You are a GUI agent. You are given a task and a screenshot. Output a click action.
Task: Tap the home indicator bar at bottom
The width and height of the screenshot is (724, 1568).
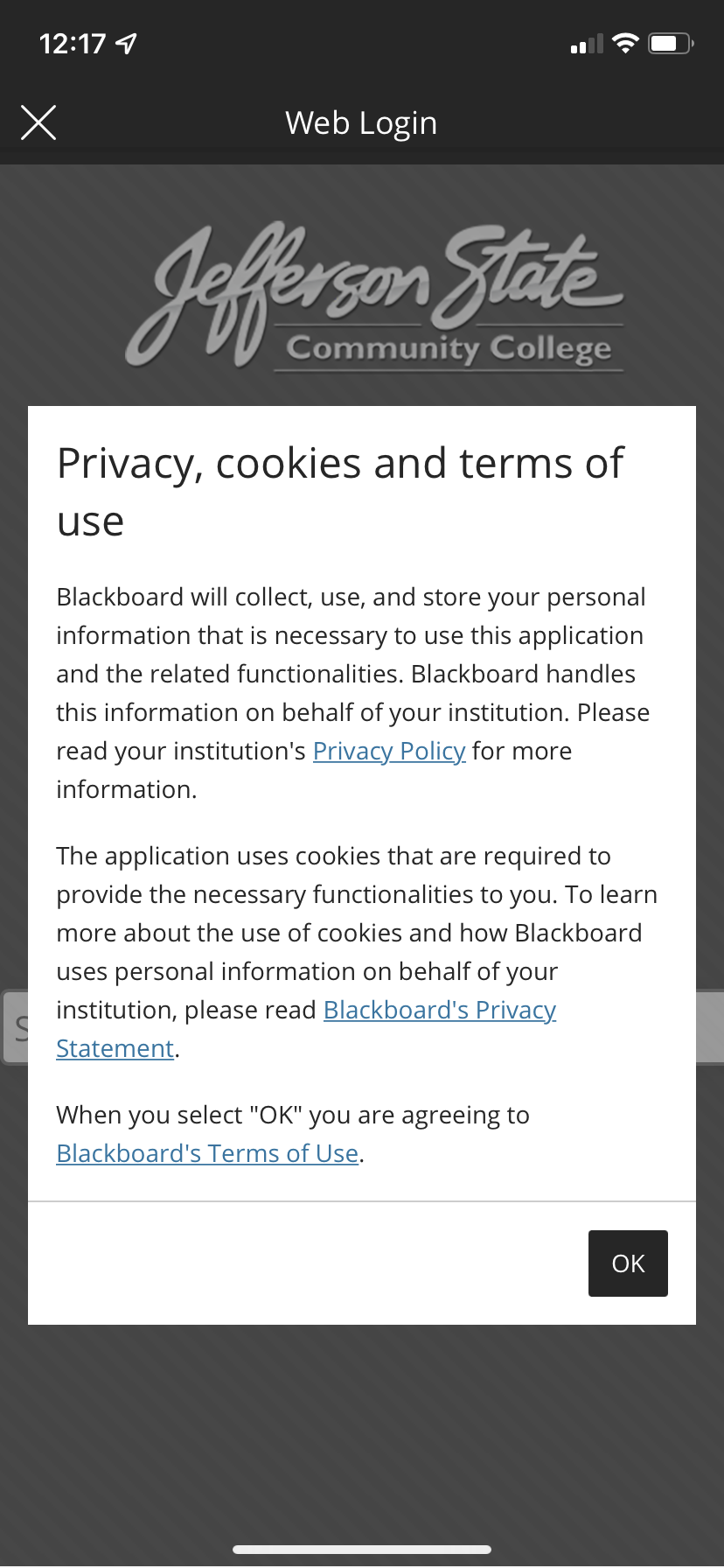pos(362,1547)
